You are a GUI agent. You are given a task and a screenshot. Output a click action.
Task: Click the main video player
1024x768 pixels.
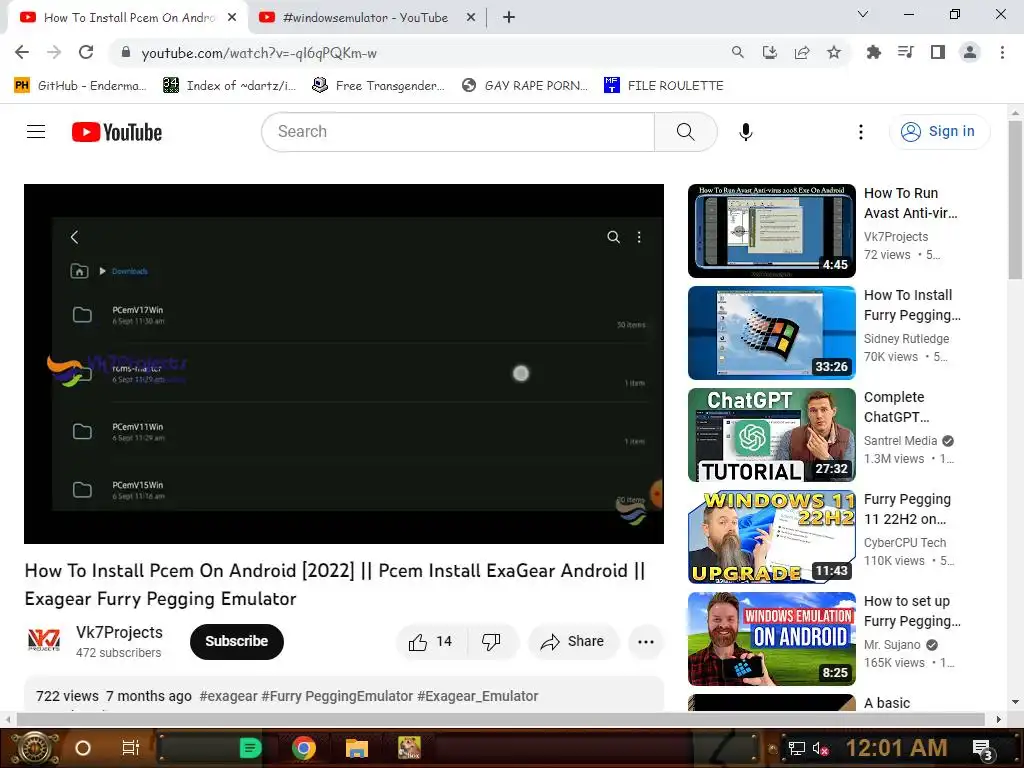coord(344,364)
